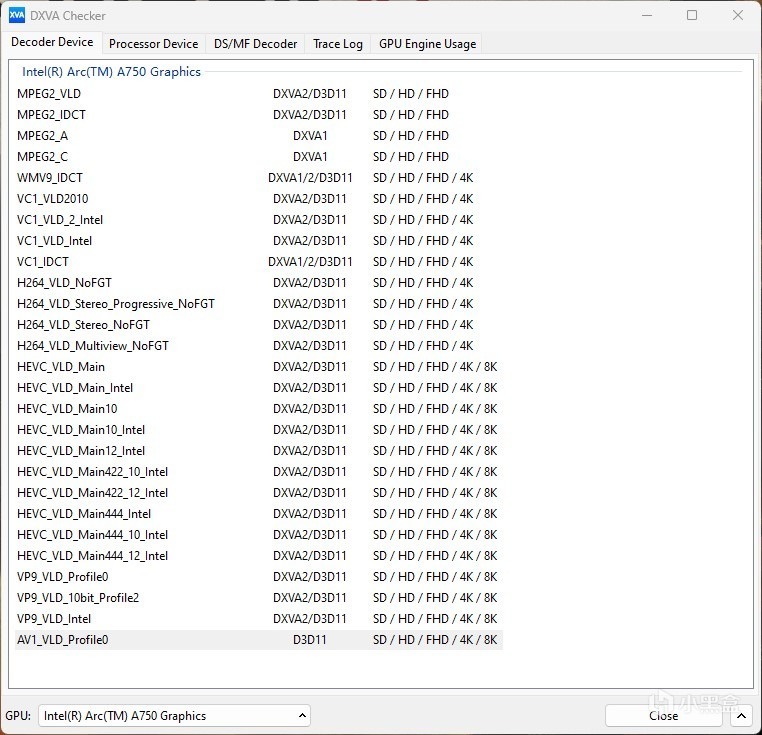Click the Intel(R) Arc(TM) A750 Graphics group header
This screenshot has width=762, height=735.
pos(111,72)
